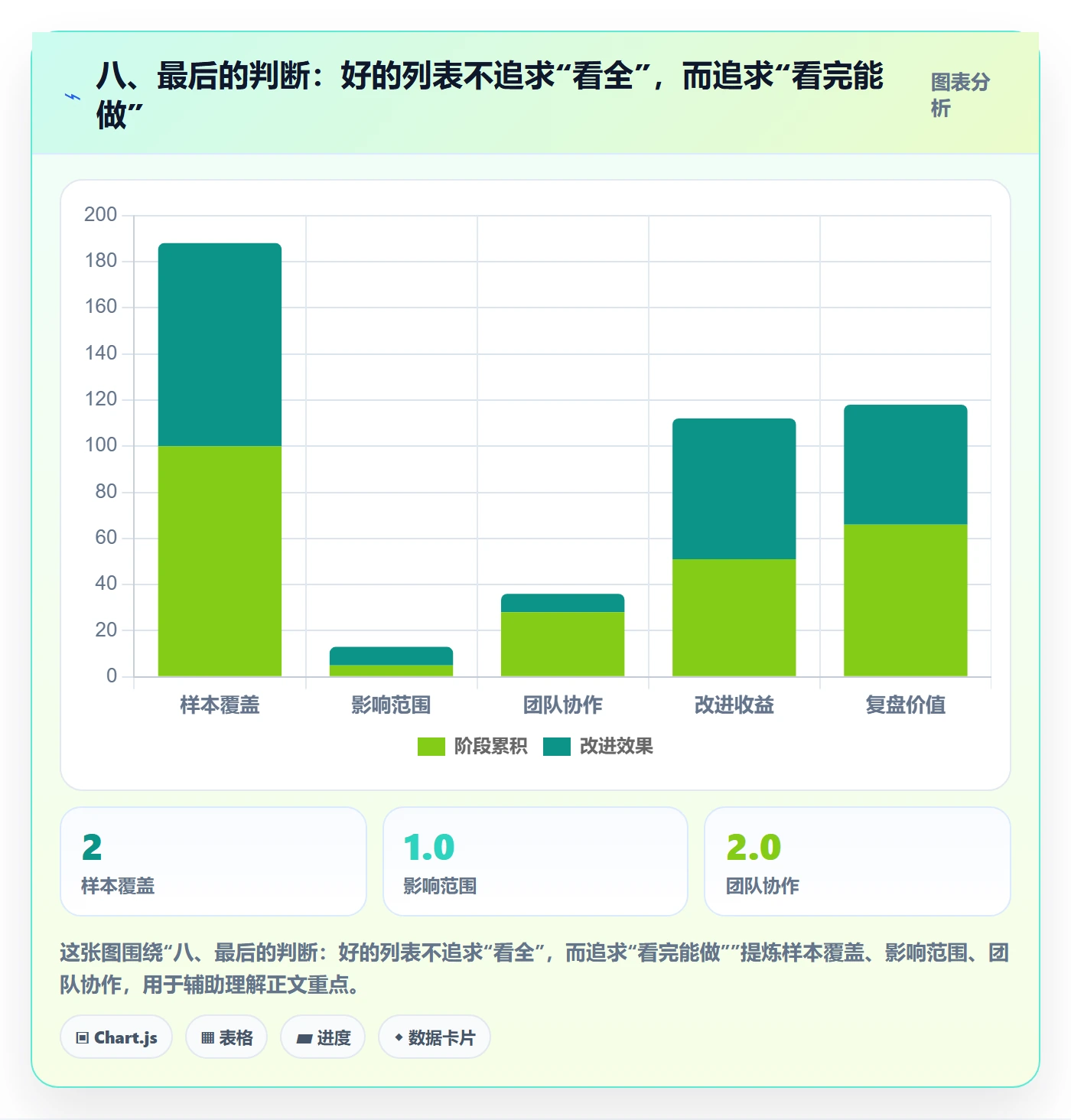Click the light green segment of the 改进收益 bar
The height and width of the screenshot is (1120, 1071).
pyautogui.click(x=734, y=617)
